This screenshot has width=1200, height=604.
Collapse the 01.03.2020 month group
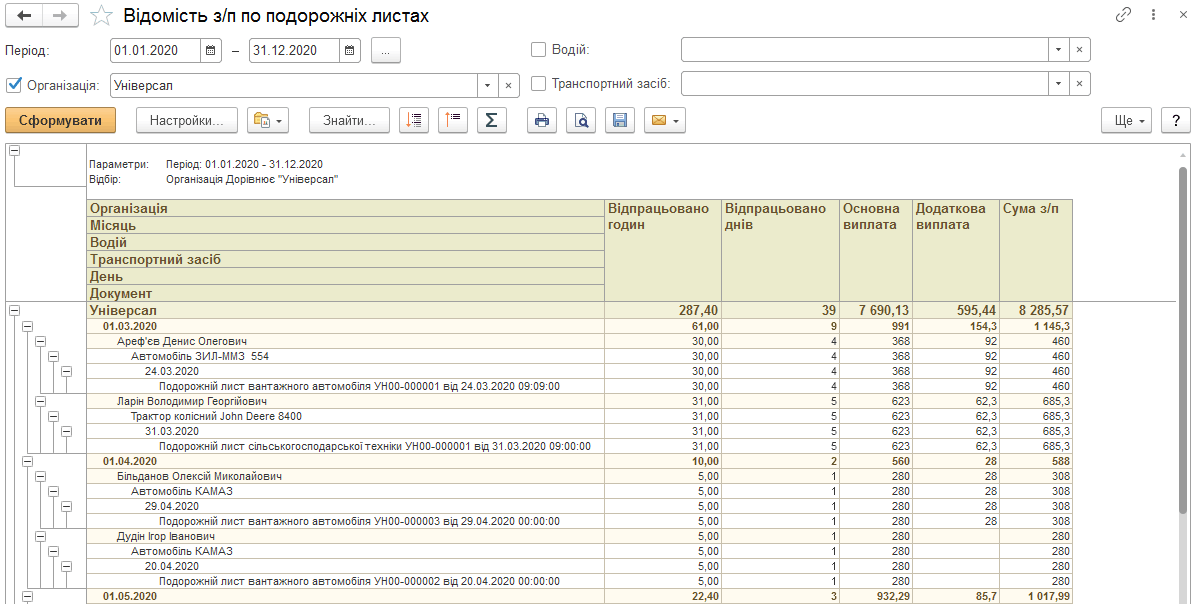pos(27,326)
